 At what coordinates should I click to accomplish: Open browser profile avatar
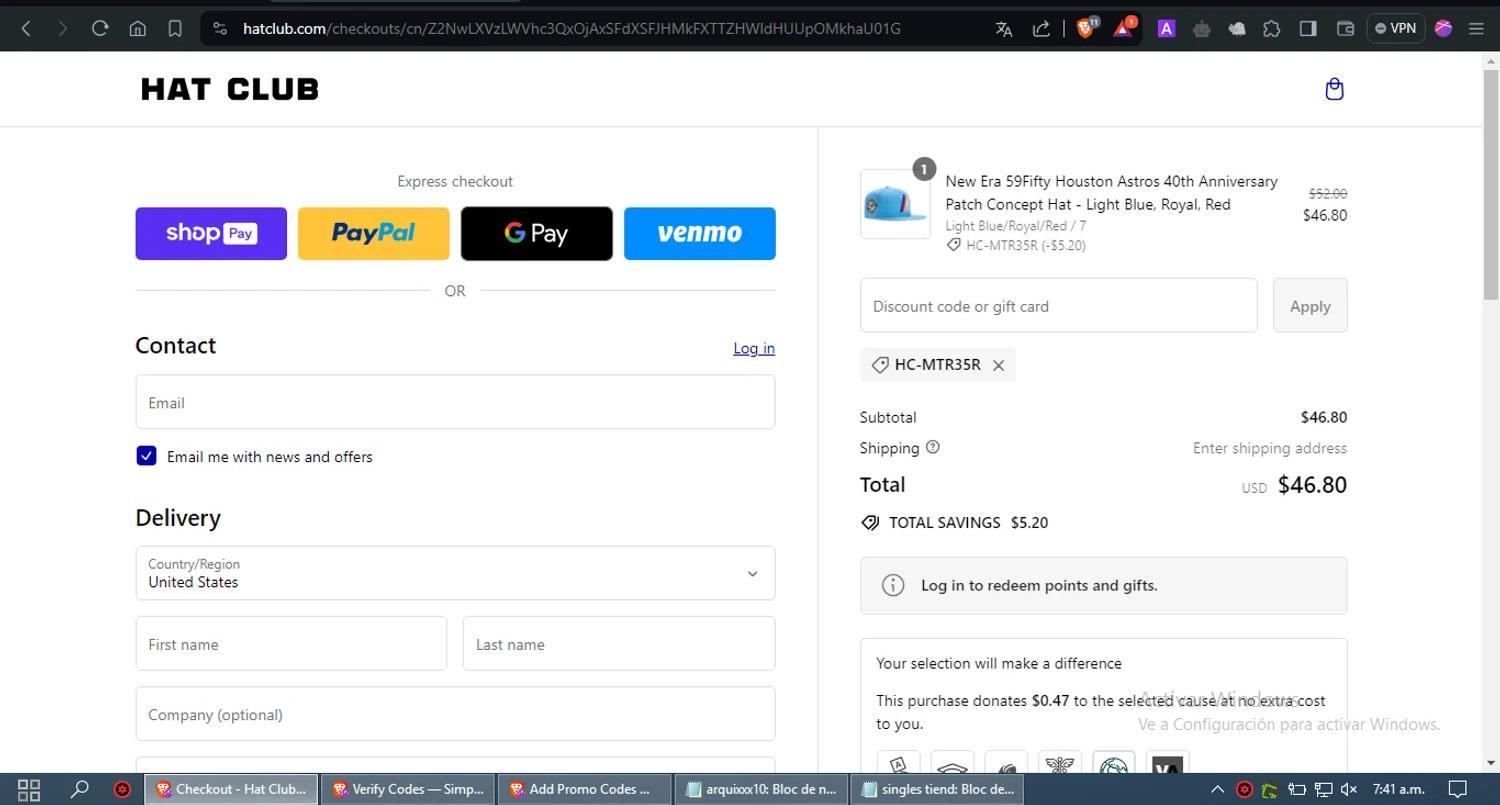pos(1443,28)
